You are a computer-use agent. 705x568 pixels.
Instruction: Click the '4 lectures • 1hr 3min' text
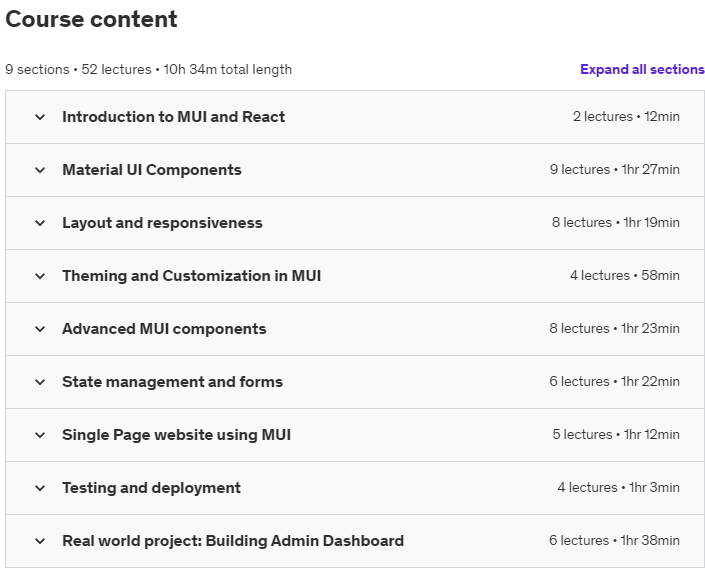(619, 488)
